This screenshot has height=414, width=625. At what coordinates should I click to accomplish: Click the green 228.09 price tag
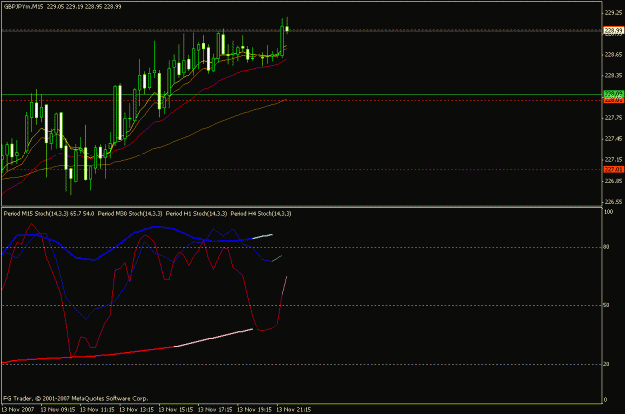(613, 94)
